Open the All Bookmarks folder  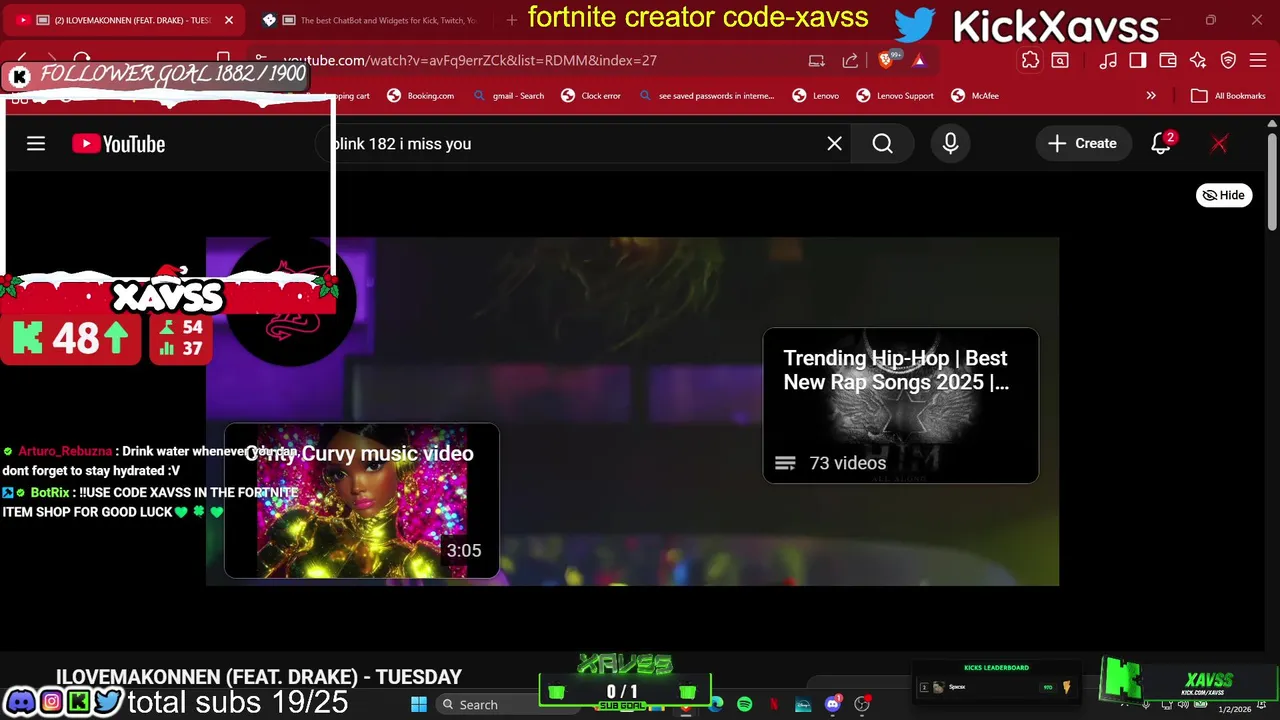tap(1229, 96)
